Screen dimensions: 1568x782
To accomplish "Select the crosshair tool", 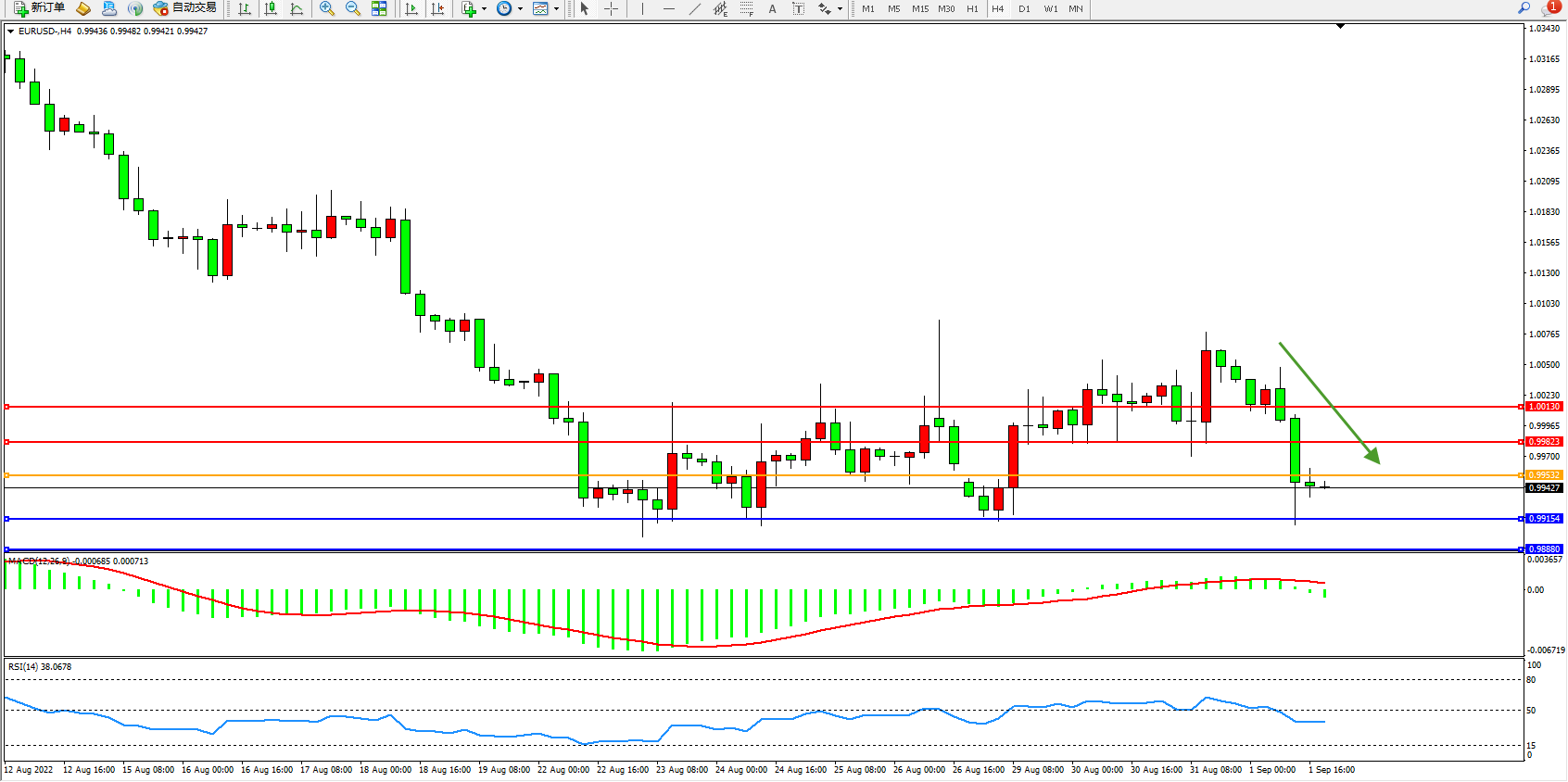I will (x=612, y=8).
